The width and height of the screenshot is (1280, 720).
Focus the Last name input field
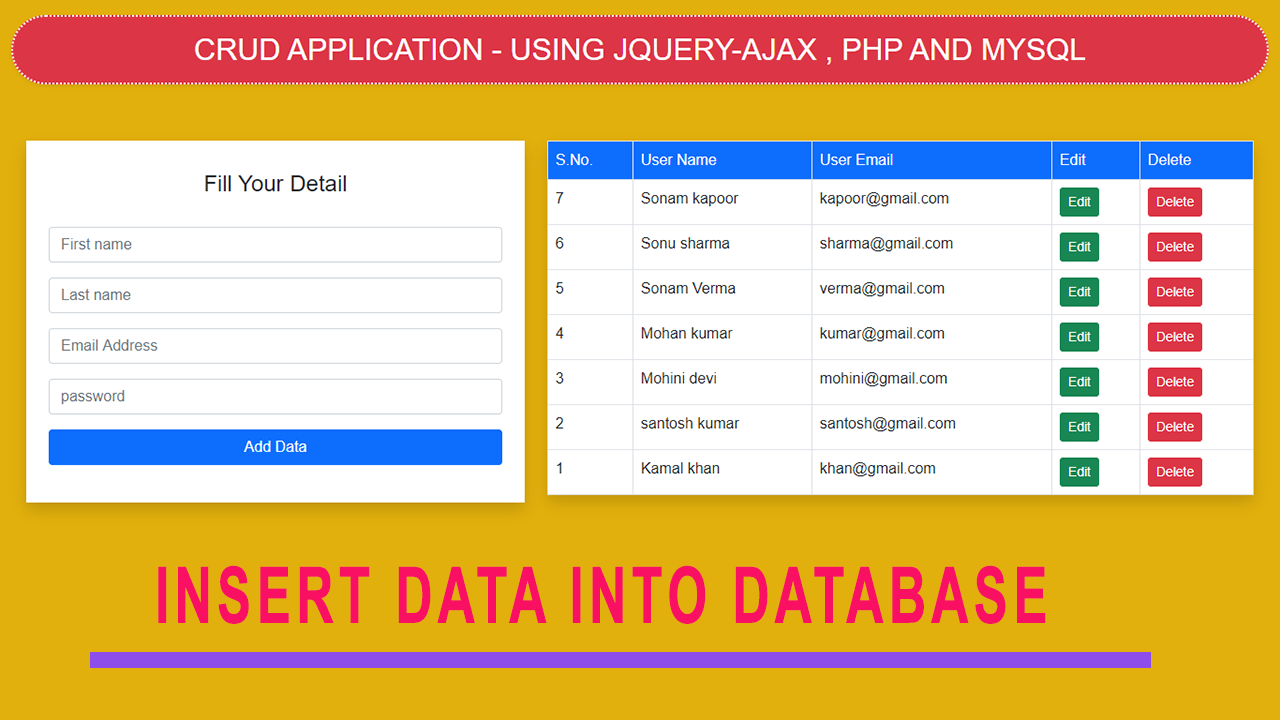click(x=275, y=295)
